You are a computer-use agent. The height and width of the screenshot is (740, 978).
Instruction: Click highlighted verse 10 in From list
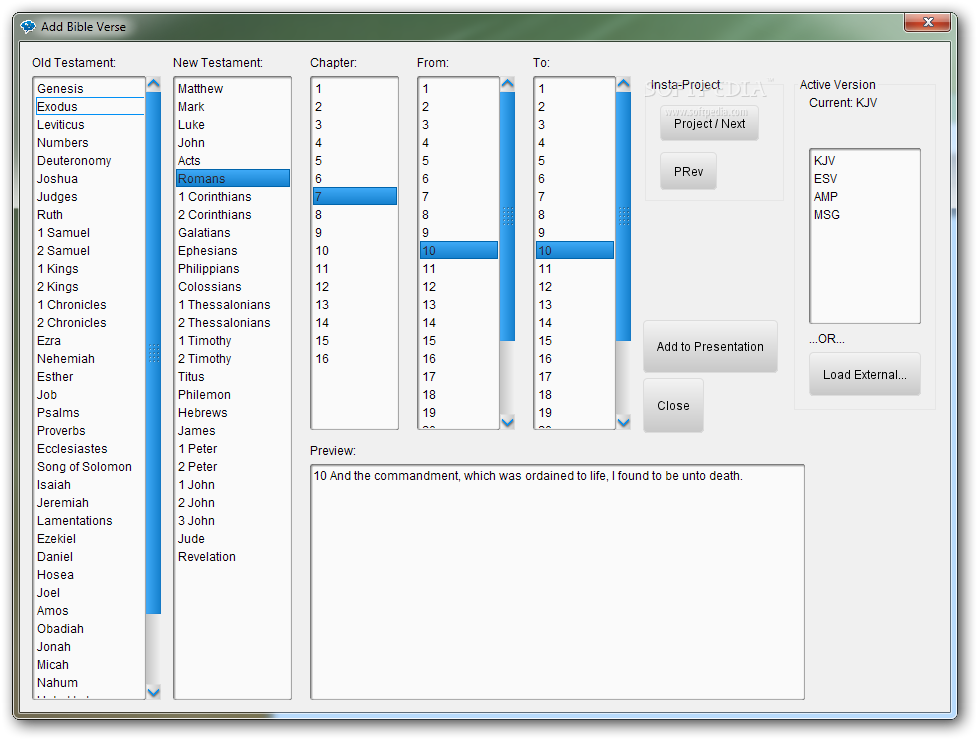(x=459, y=250)
